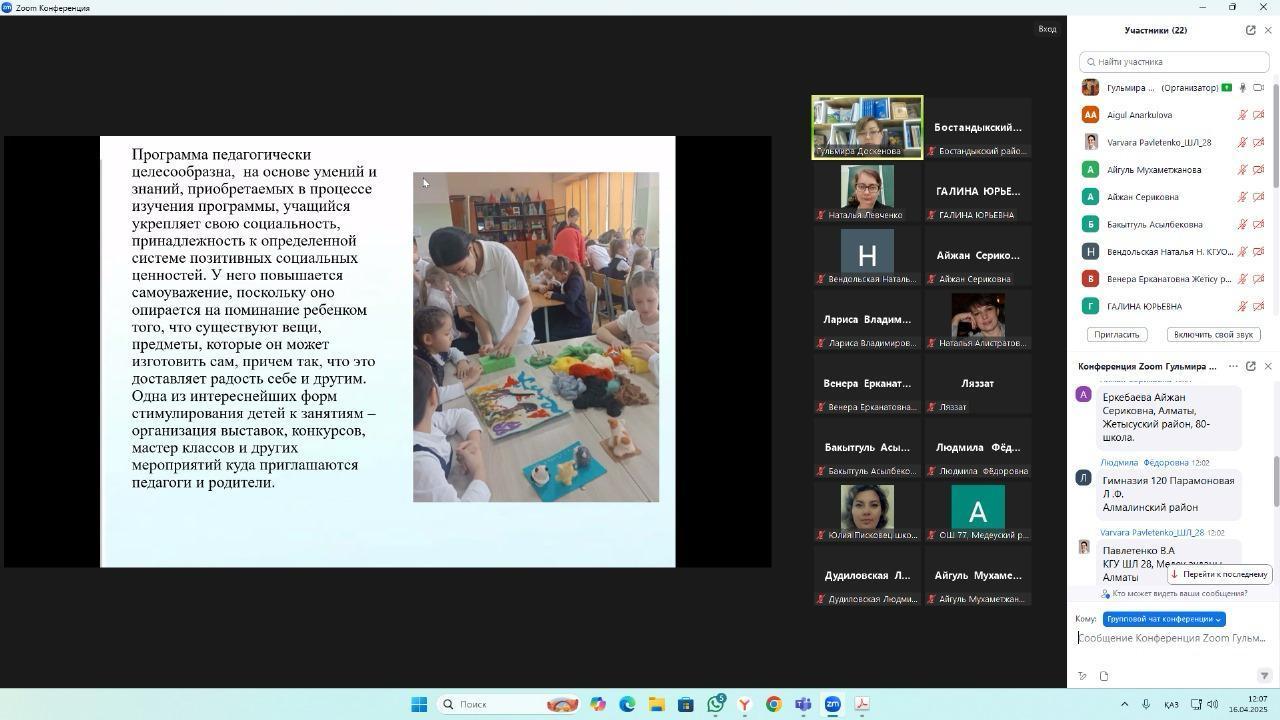Pop out the Participants panel
1280x720 pixels.
(x=1250, y=30)
